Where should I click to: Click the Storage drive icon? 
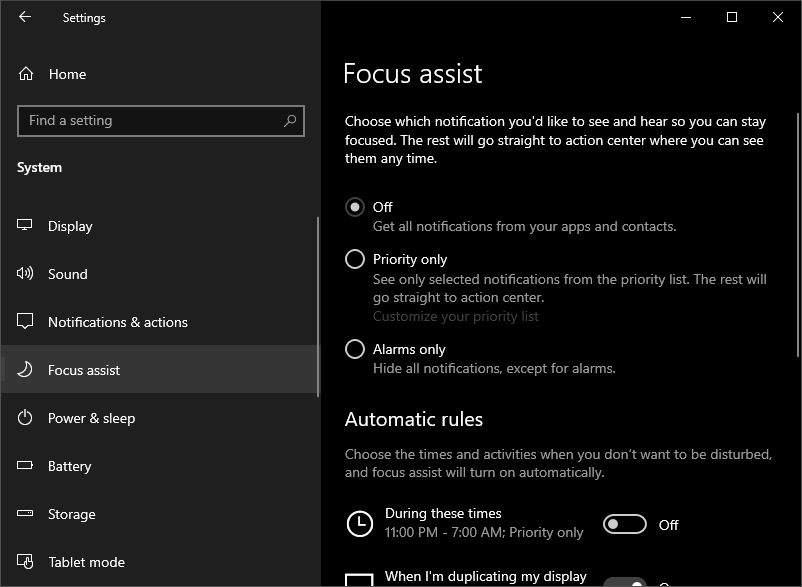point(26,514)
